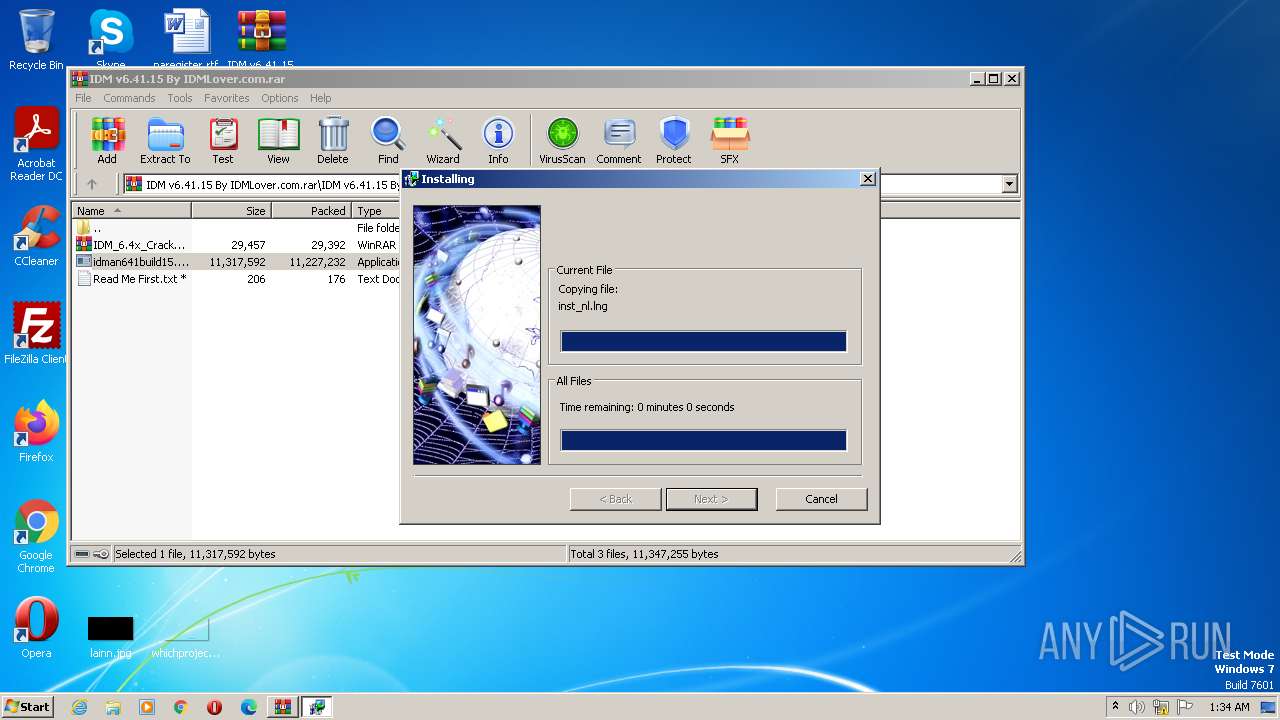Select the idman641build15 application row

pyautogui.click(x=236, y=262)
